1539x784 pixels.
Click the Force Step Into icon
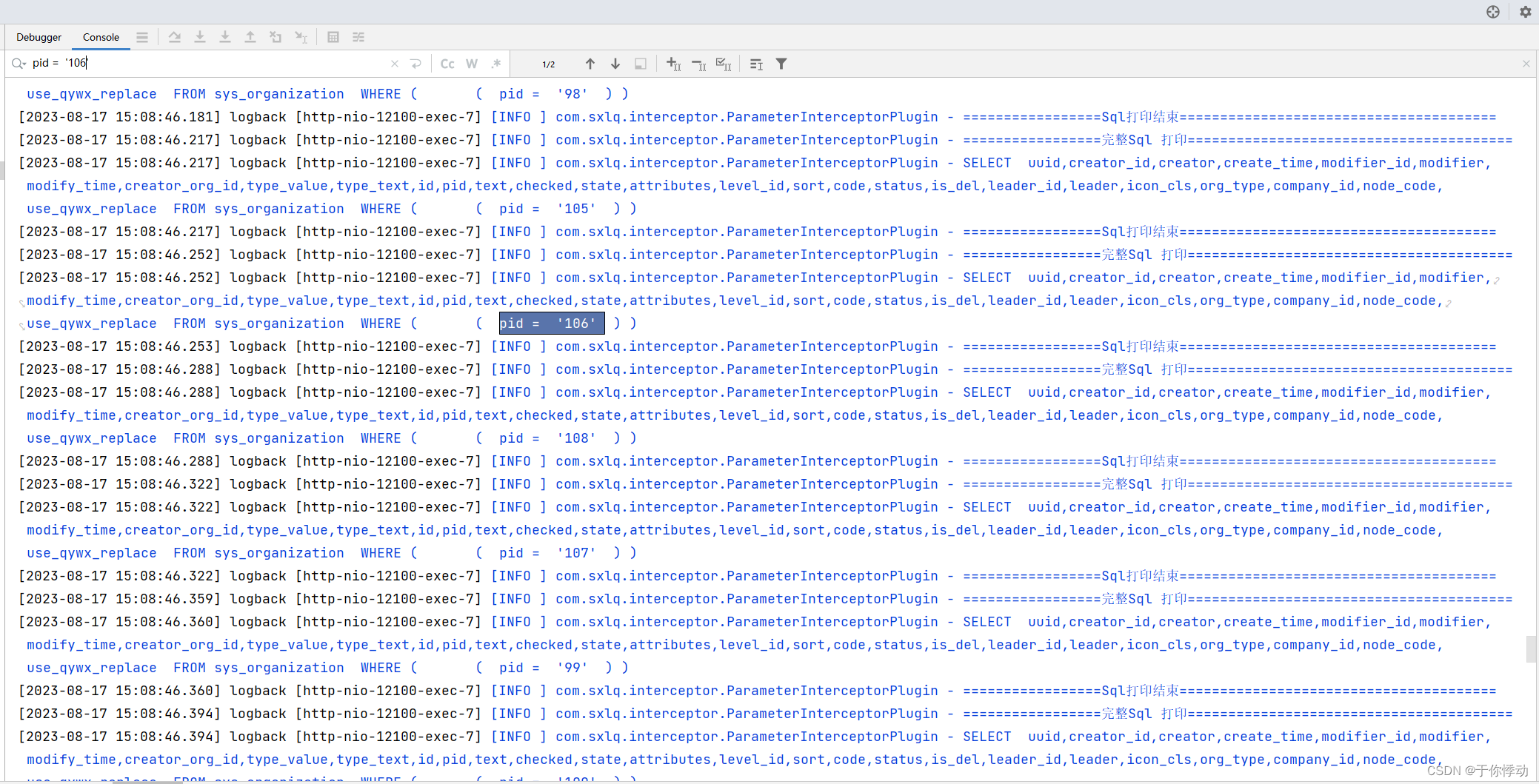225,37
